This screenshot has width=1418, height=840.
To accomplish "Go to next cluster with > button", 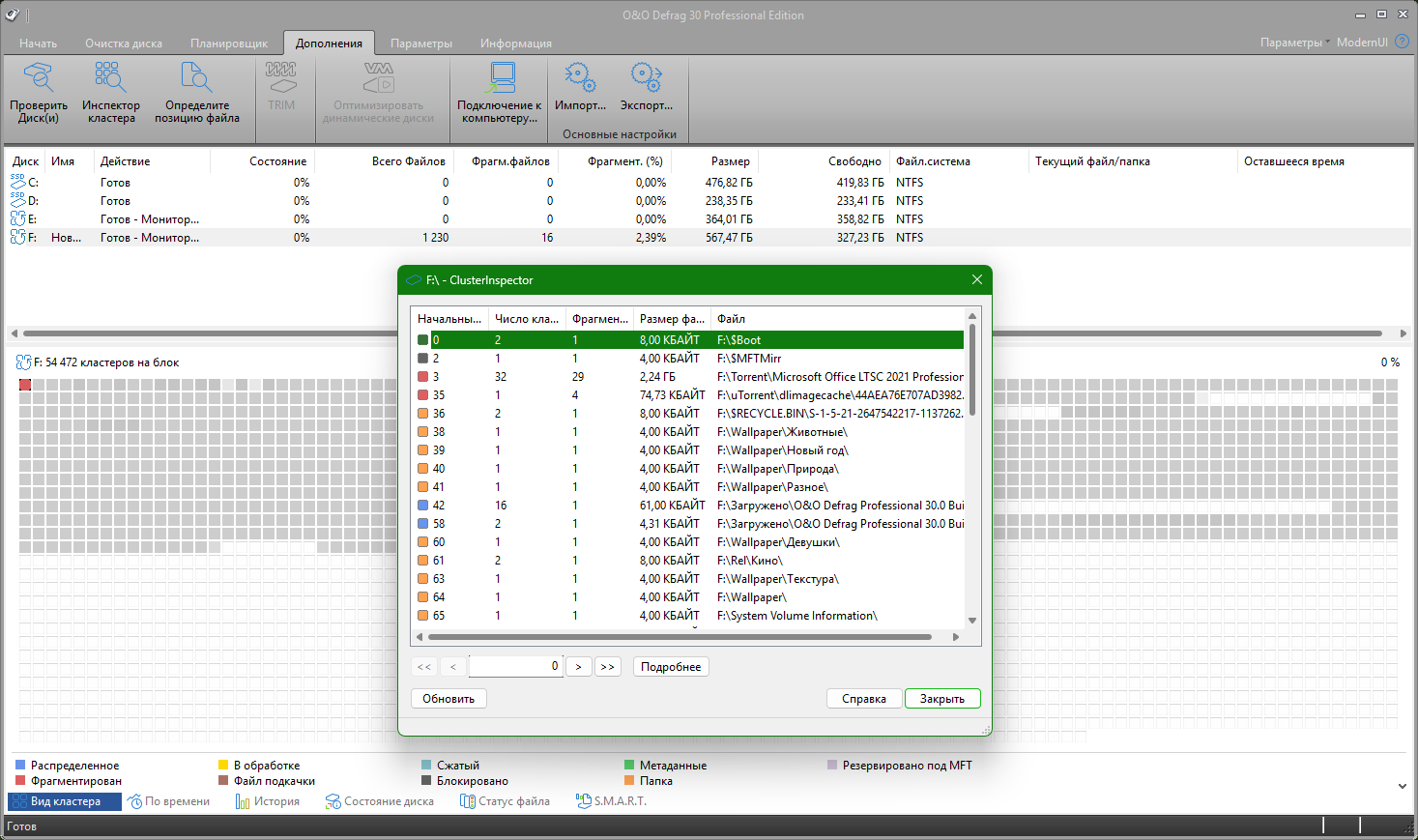I will (578, 667).
